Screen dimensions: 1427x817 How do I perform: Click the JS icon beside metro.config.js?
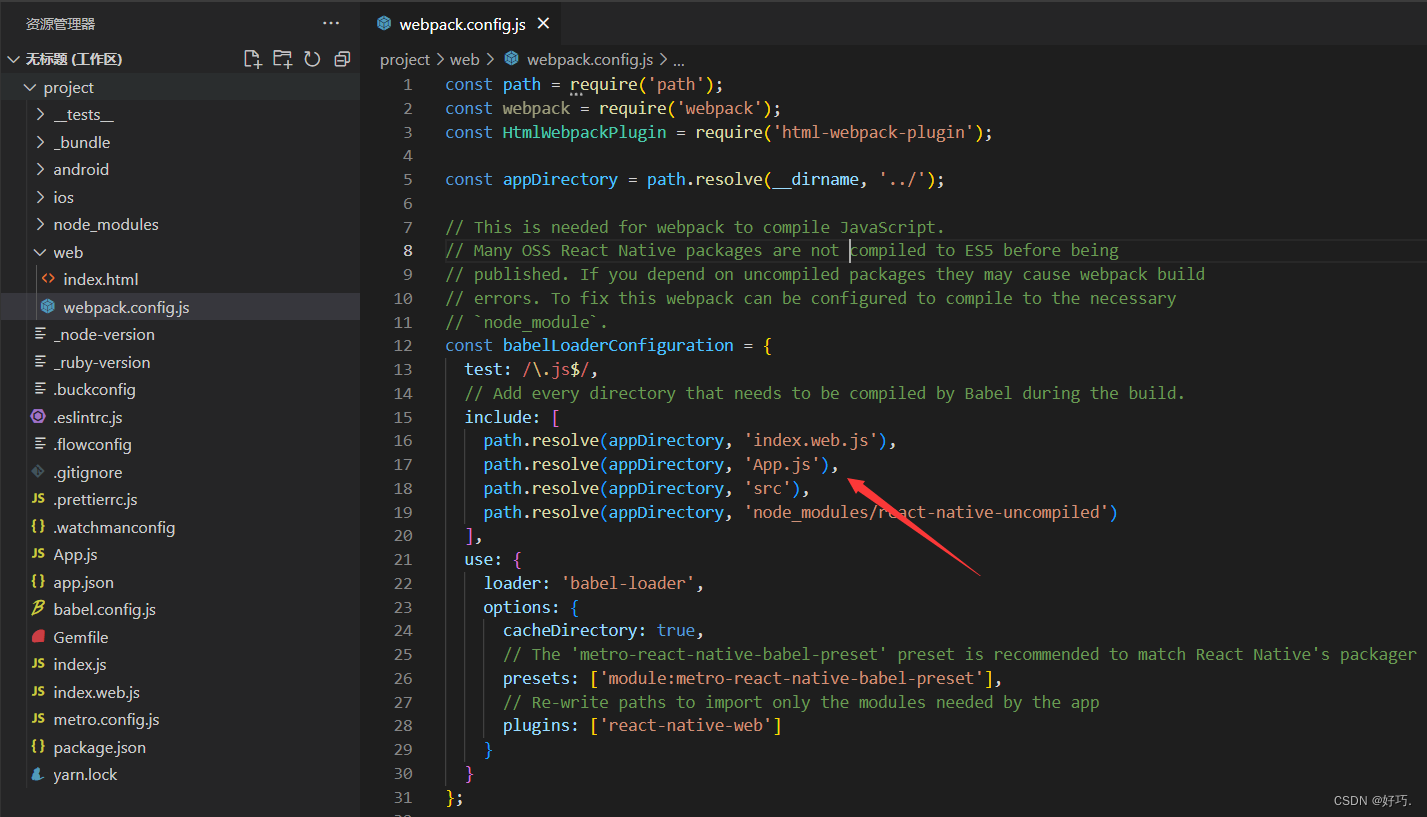(x=38, y=719)
